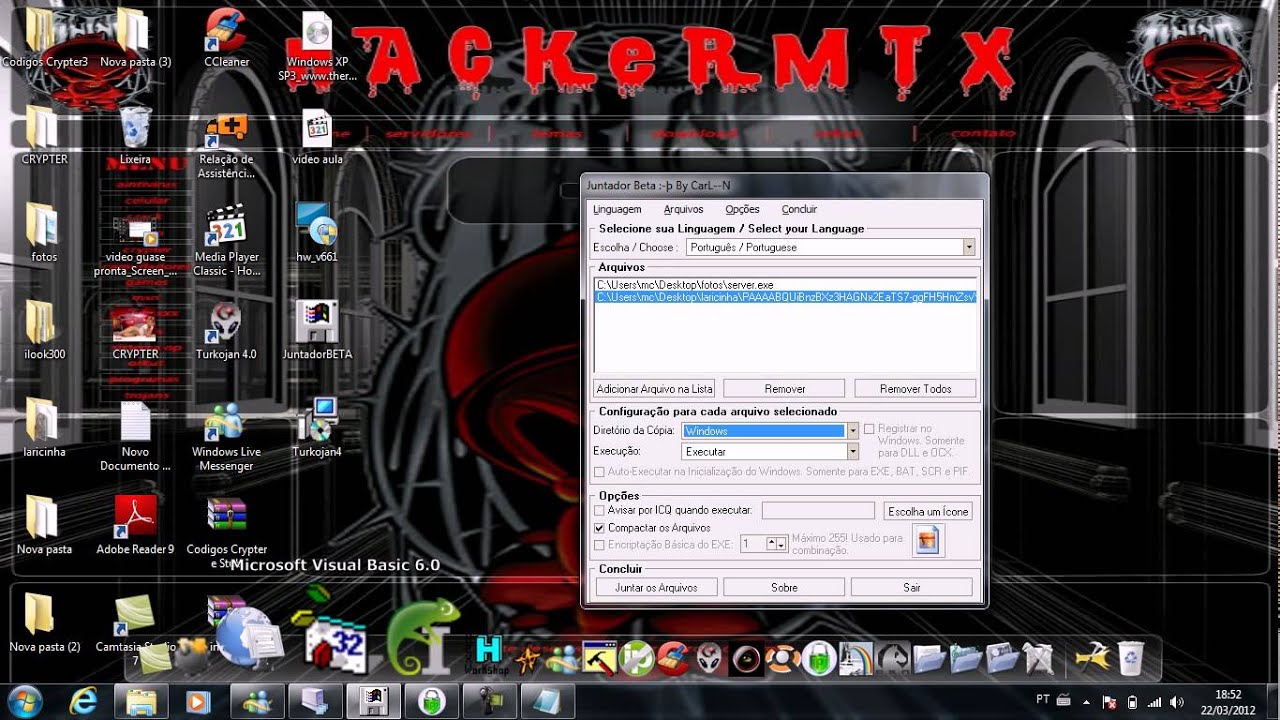Open the Arquivos menu
The width and height of the screenshot is (1280, 720).
pos(684,210)
